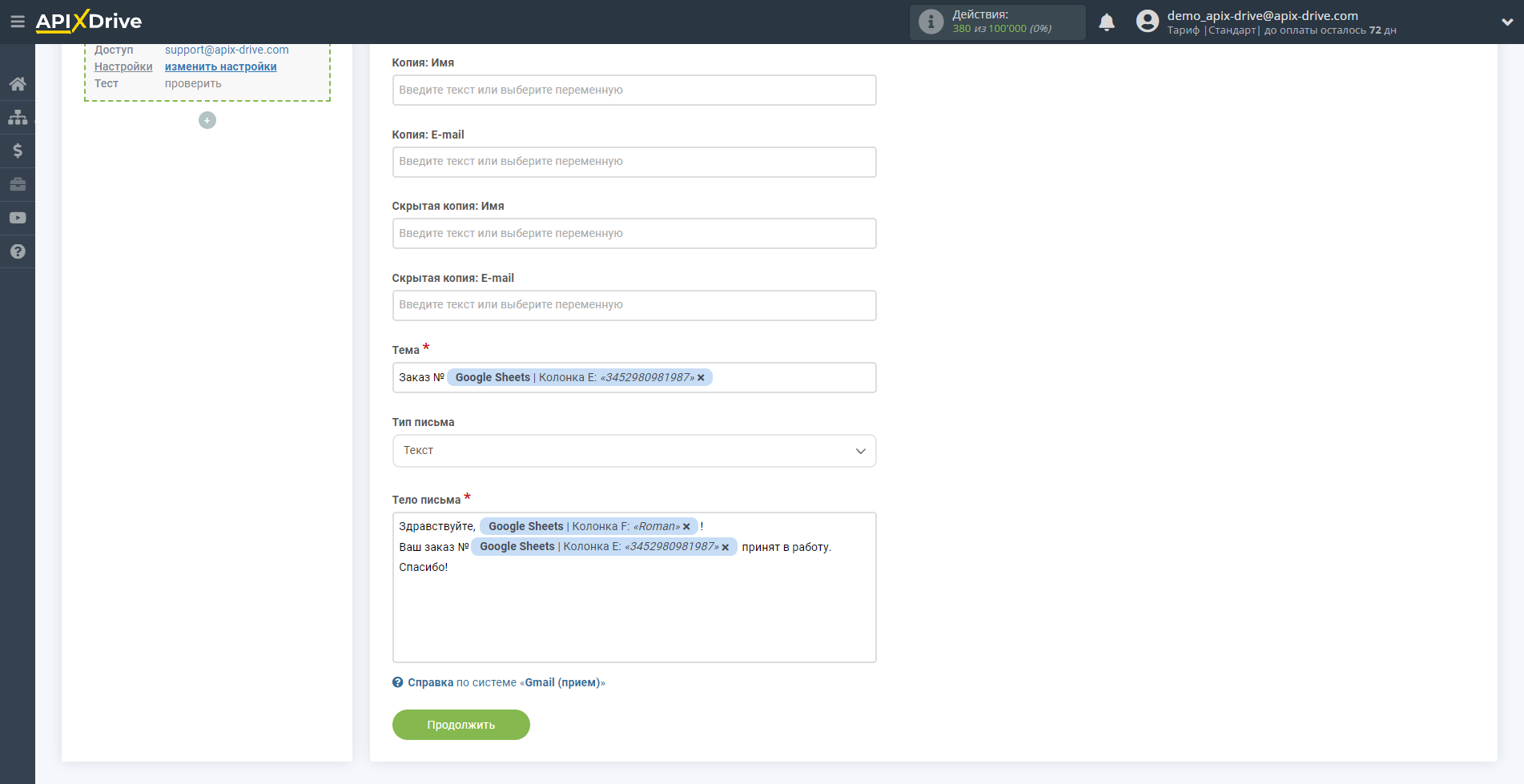The width and height of the screenshot is (1524, 784).
Task: Click the Скрытая копия: E-mail input field
Action: pyautogui.click(x=634, y=305)
